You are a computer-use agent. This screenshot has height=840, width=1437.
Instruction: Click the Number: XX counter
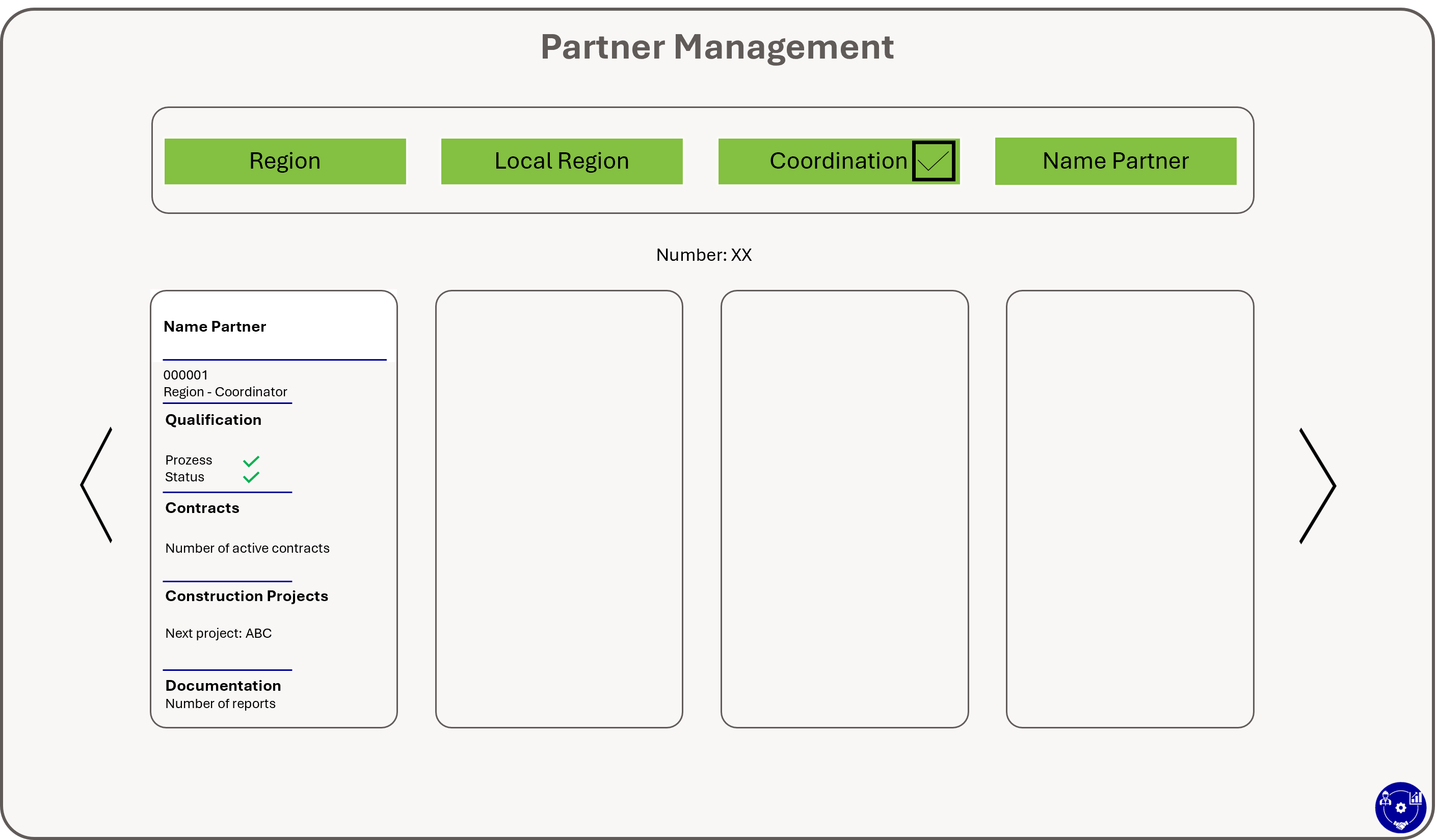704,255
